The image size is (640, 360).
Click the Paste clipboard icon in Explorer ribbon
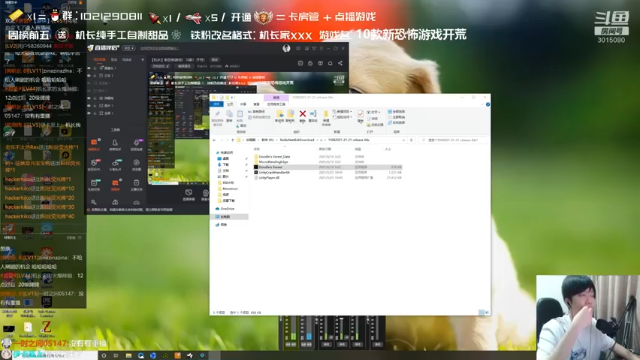coord(240,114)
